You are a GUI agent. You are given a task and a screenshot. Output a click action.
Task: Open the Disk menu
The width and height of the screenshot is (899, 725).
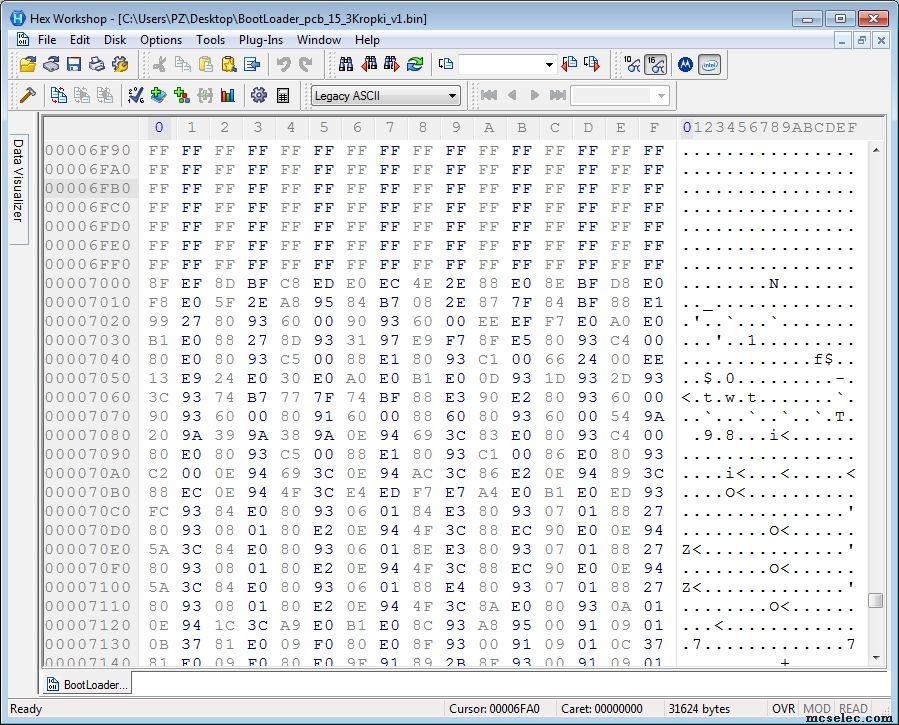tap(115, 40)
